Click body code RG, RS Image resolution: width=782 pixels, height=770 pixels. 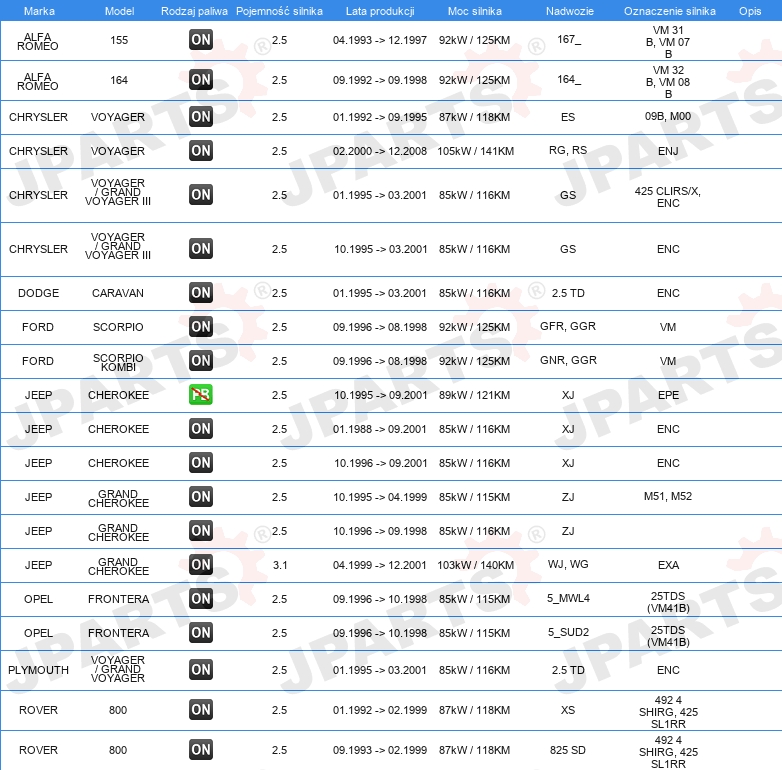click(568, 150)
